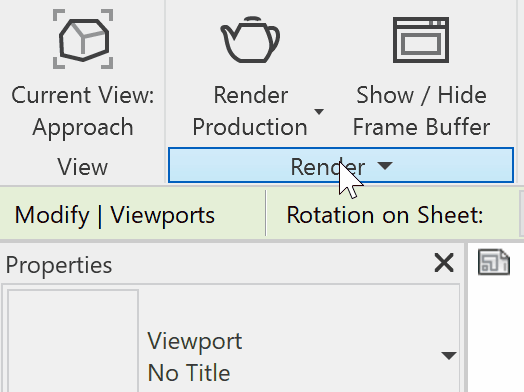Image resolution: width=524 pixels, height=392 pixels.
Task: Click the Properties palette title
Action: click(59, 265)
